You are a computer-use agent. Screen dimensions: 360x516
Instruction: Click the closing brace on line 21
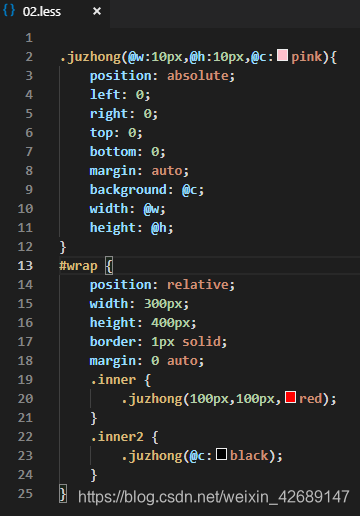click(94, 418)
